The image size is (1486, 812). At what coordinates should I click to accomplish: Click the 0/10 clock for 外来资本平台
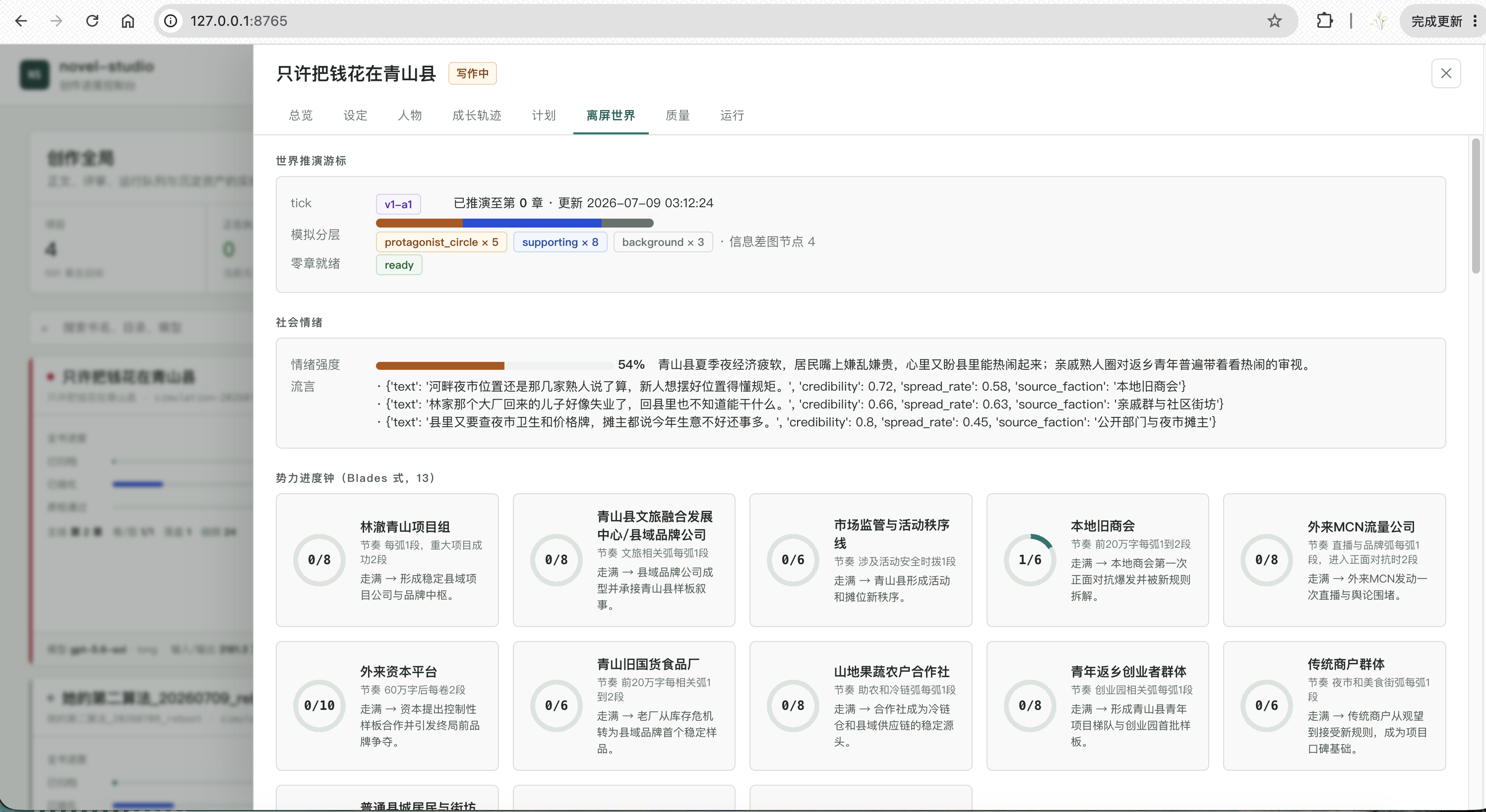click(319, 705)
